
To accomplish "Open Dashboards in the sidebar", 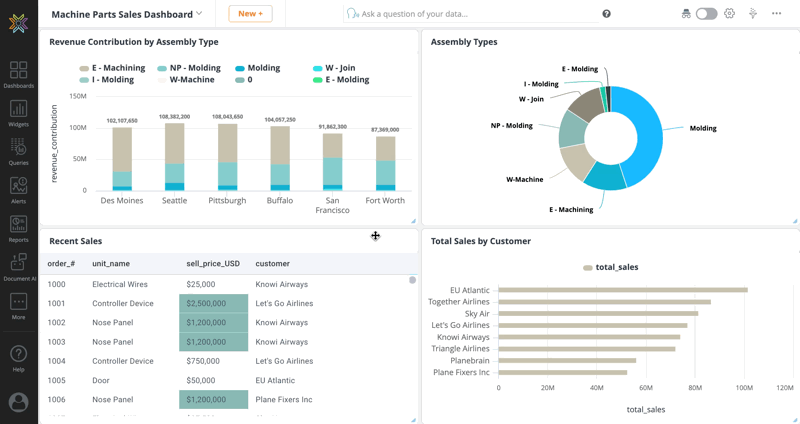I will tap(18, 74).
